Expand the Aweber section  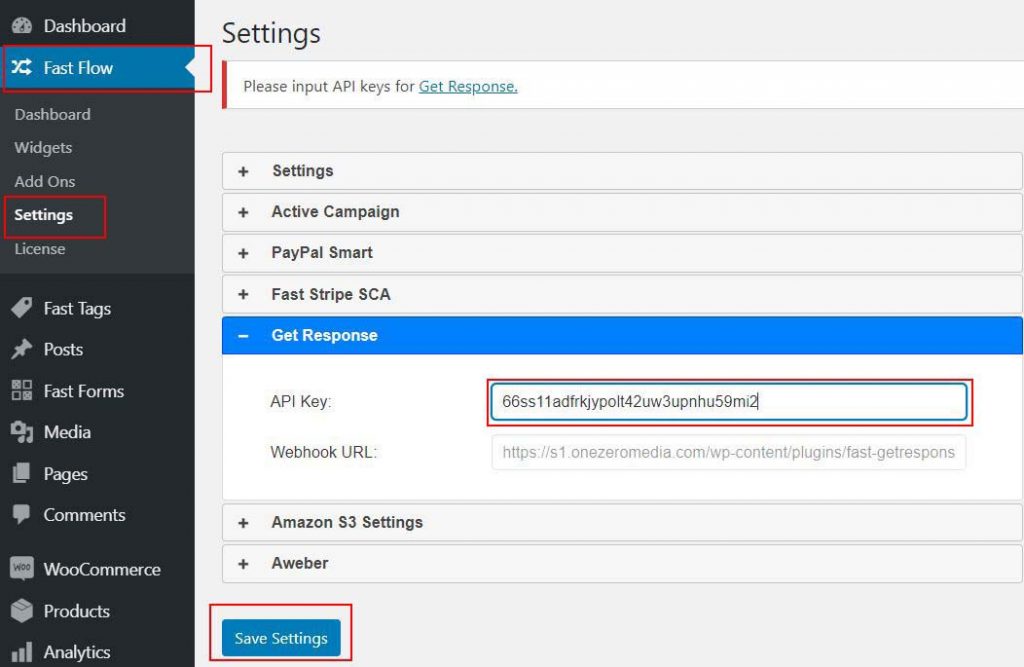coord(622,563)
